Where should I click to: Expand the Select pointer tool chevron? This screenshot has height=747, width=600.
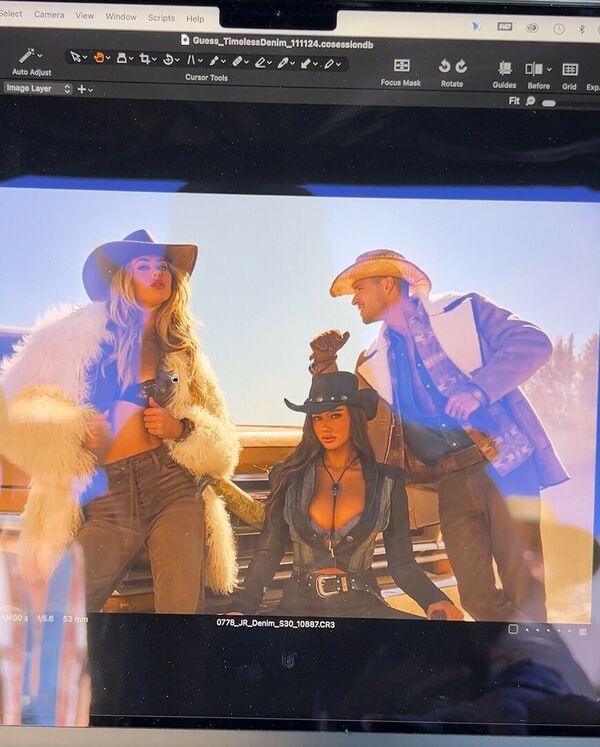[x=85, y=58]
